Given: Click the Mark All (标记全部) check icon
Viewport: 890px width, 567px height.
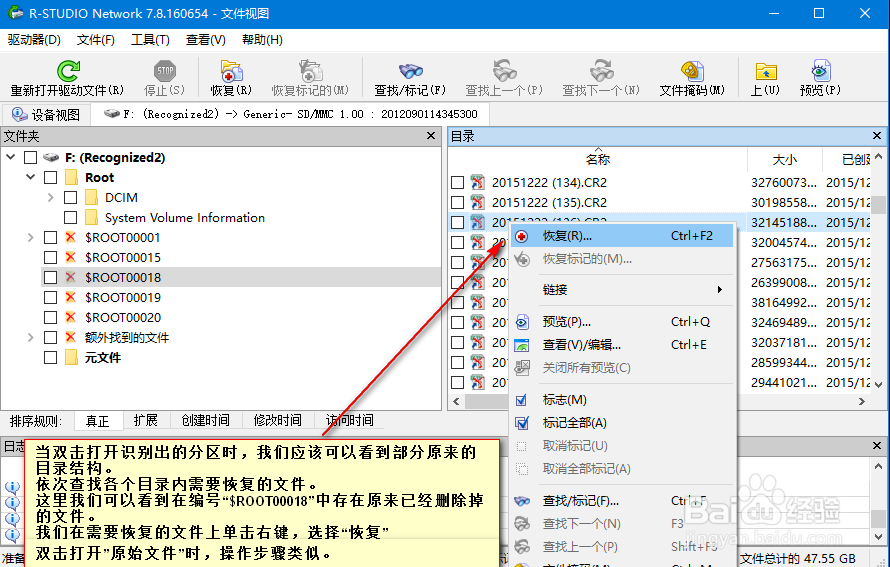Looking at the screenshot, I should [x=522, y=423].
